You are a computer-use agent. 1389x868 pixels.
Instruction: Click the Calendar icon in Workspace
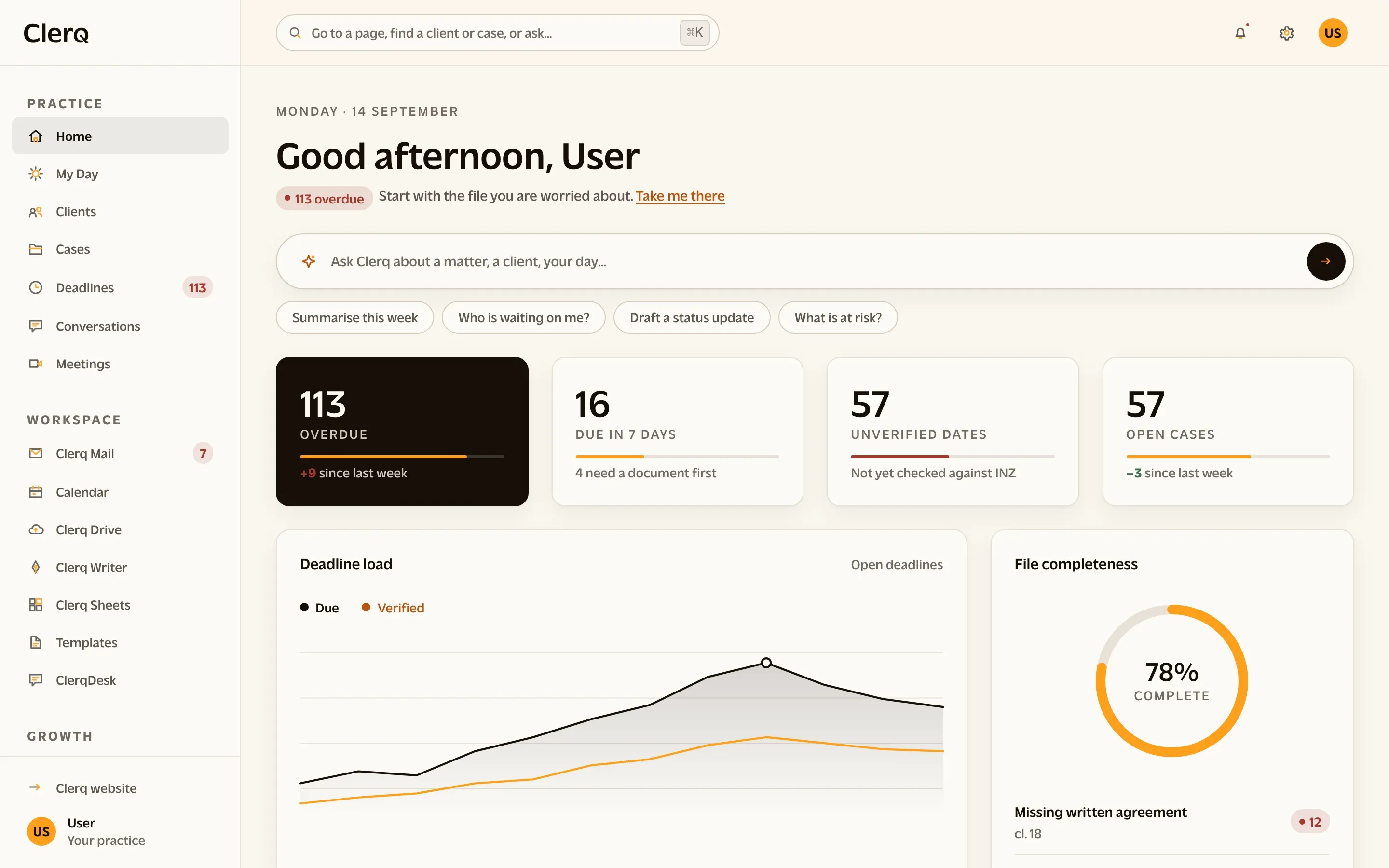(x=36, y=492)
